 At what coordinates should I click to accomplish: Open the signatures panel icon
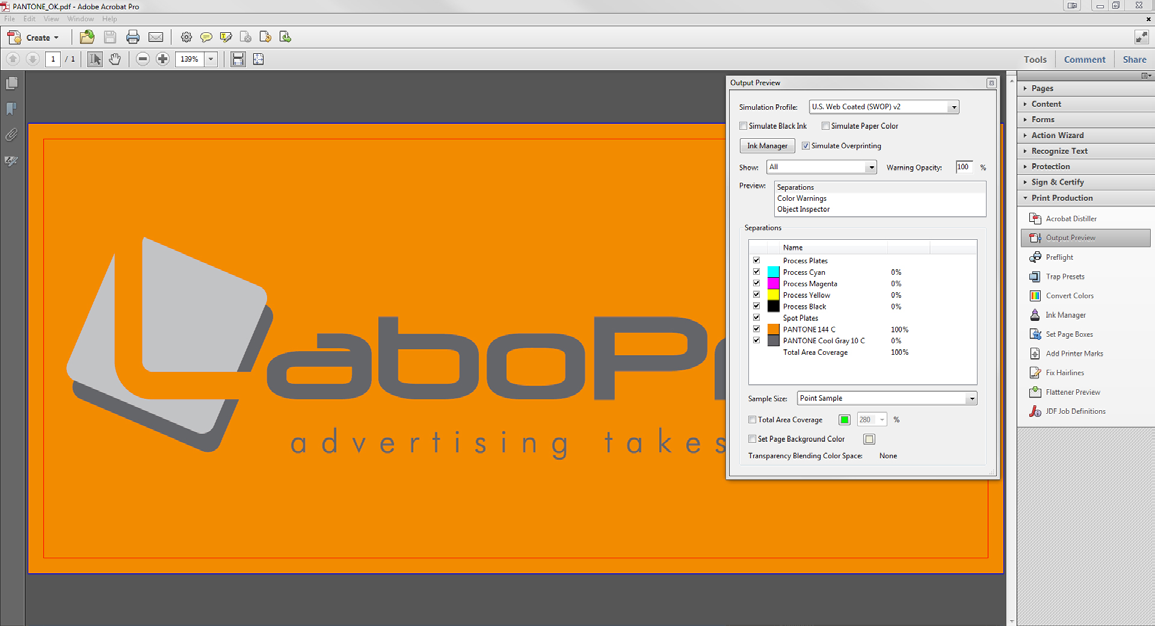pyautogui.click(x=12, y=161)
